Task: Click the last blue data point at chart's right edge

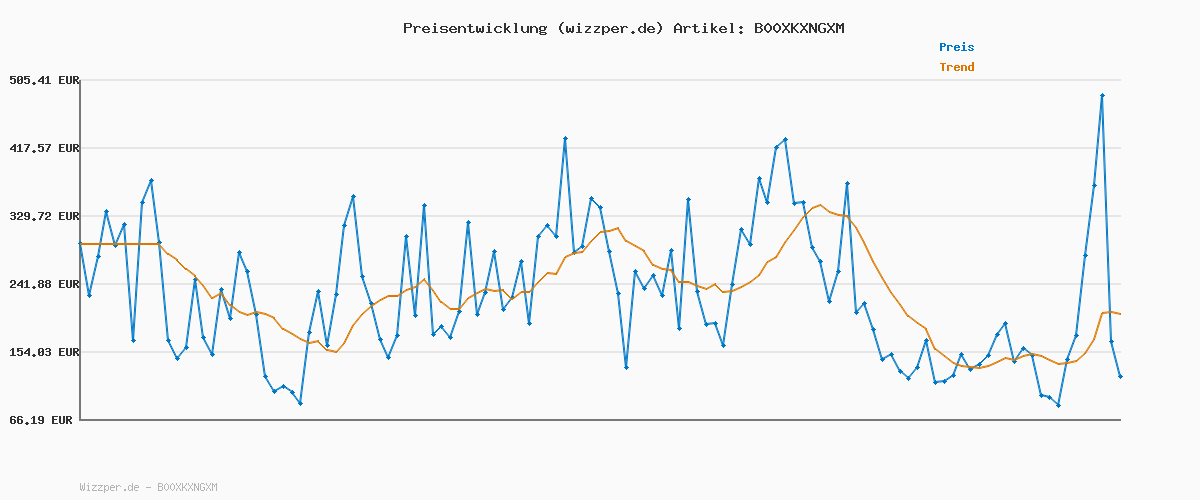Action: [x=1120, y=376]
